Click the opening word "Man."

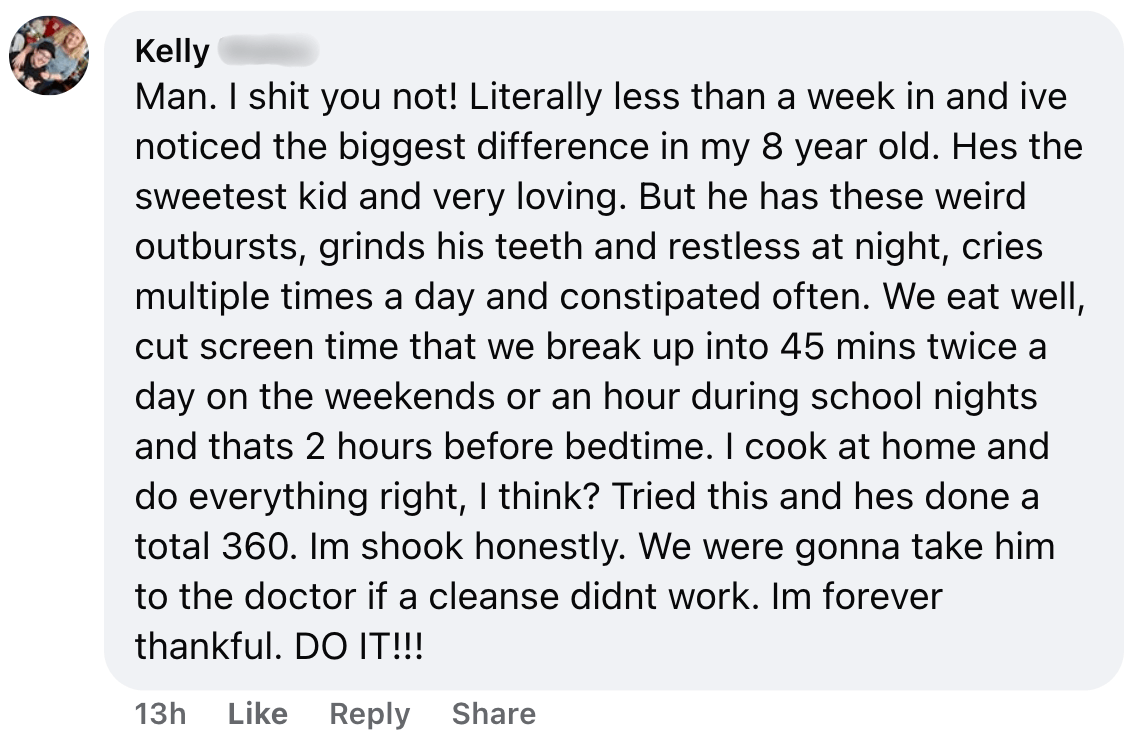coord(168,97)
